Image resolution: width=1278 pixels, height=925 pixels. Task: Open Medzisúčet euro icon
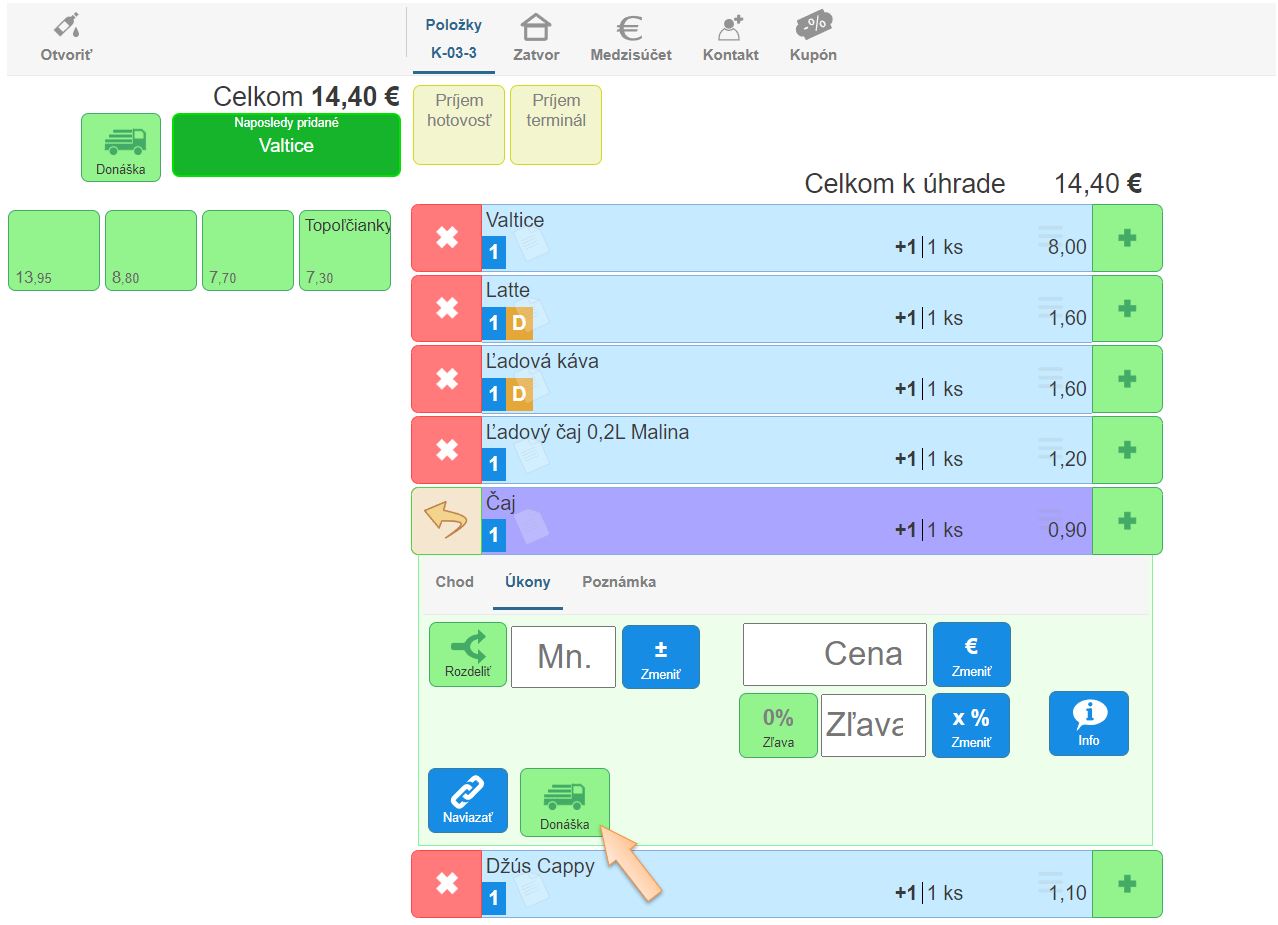coord(630,28)
